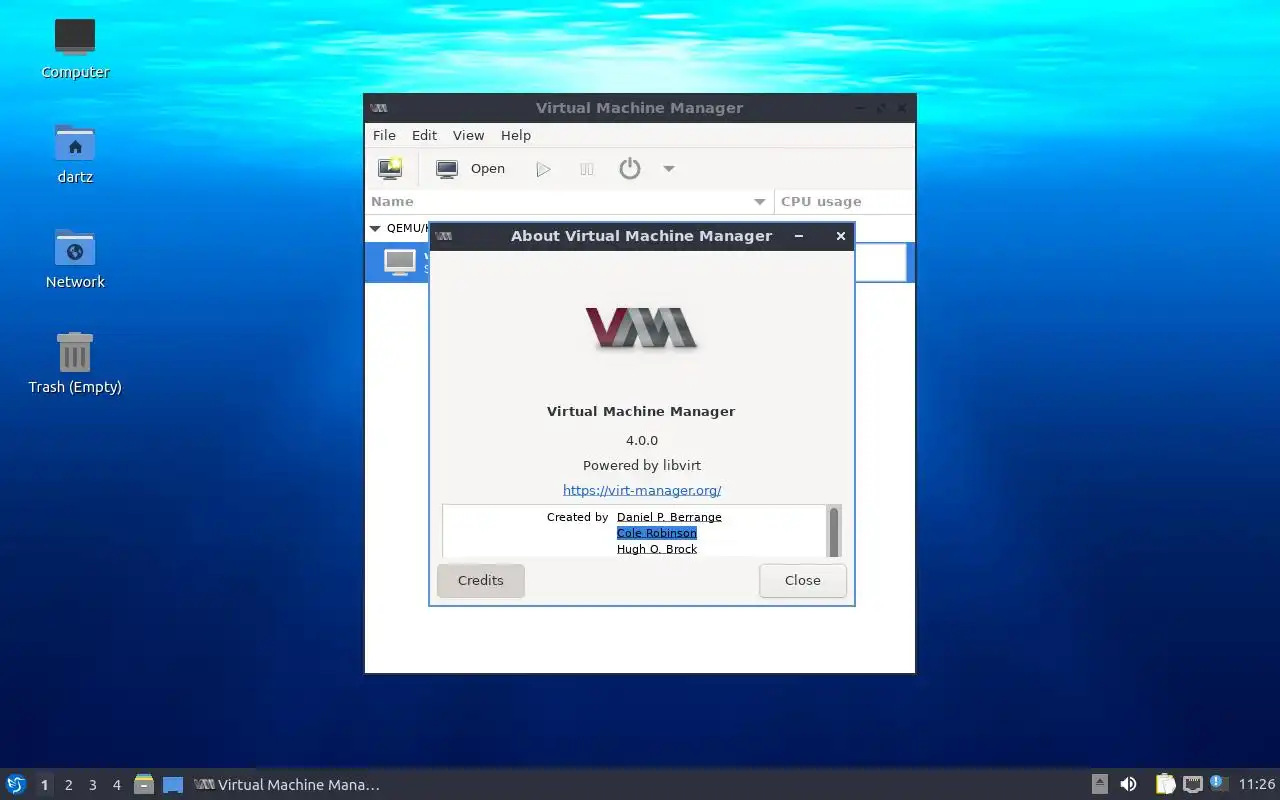Open the Edit menu

(425, 135)
